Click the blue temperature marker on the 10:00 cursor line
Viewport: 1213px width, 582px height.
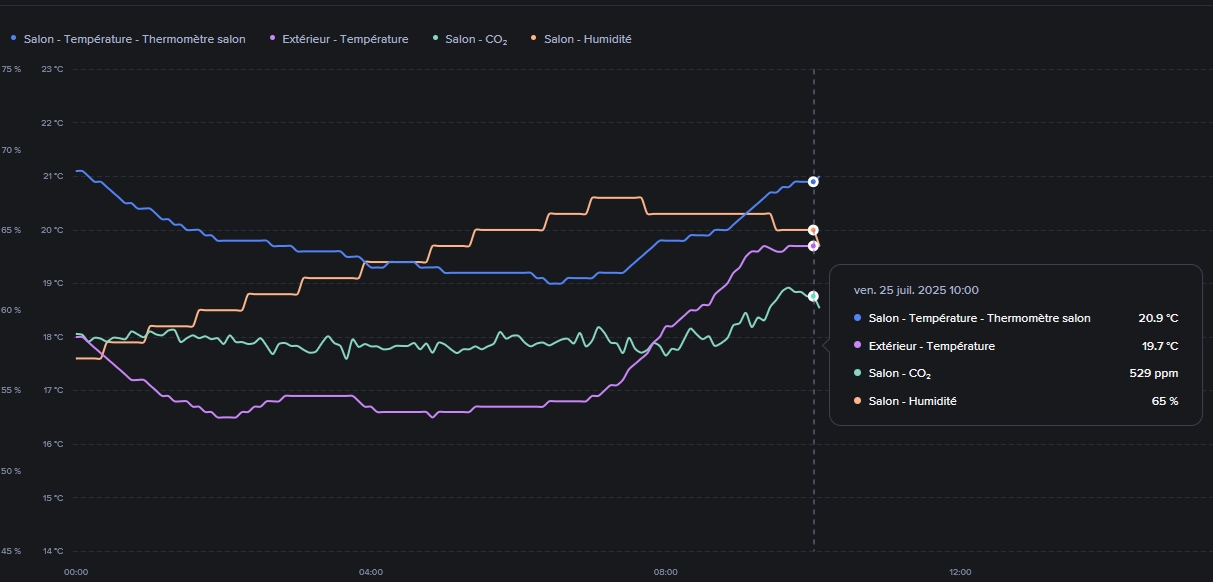tap(813, 181)
